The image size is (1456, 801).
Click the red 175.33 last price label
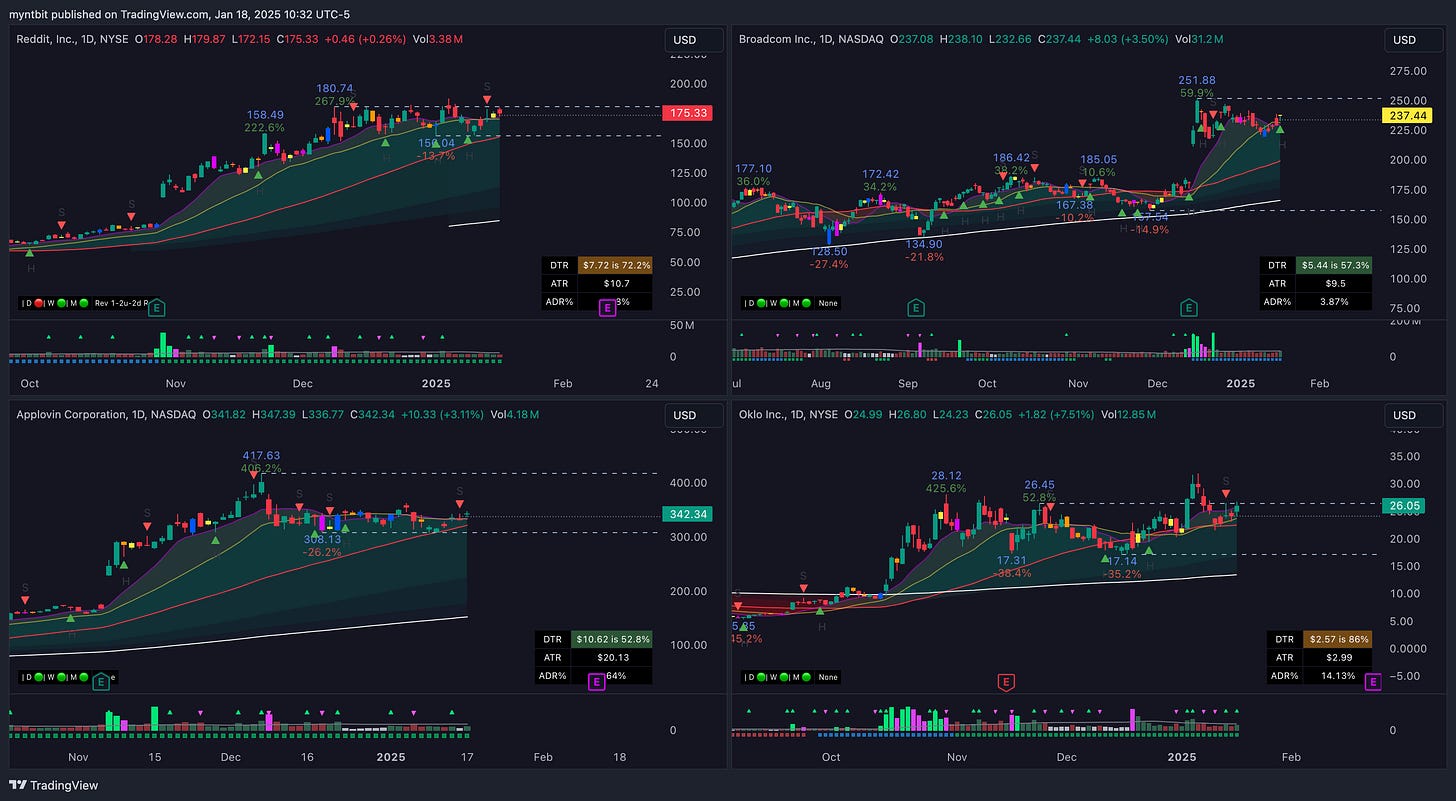(x=686, y=113)
